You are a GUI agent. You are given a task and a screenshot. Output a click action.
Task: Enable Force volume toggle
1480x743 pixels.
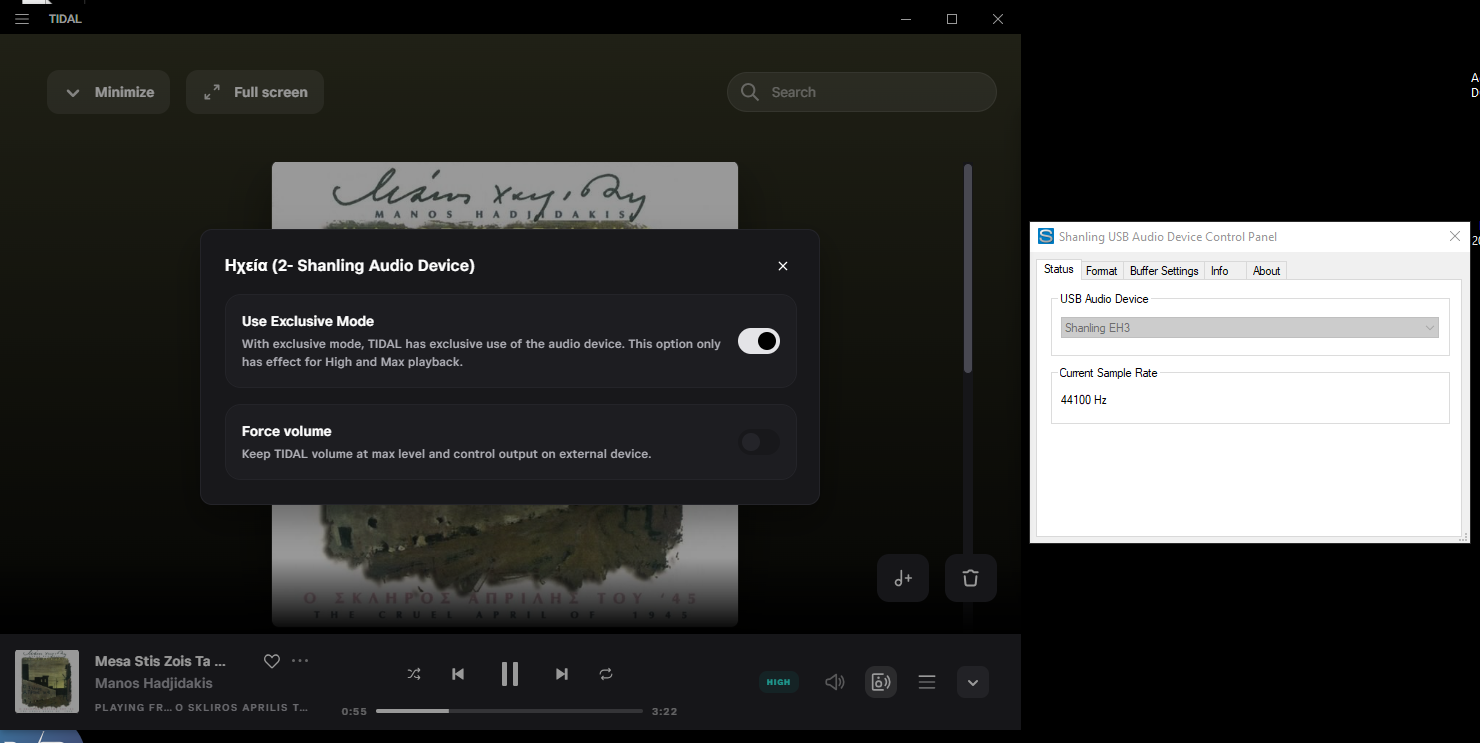pyautogui.click(x=759, y=442)
